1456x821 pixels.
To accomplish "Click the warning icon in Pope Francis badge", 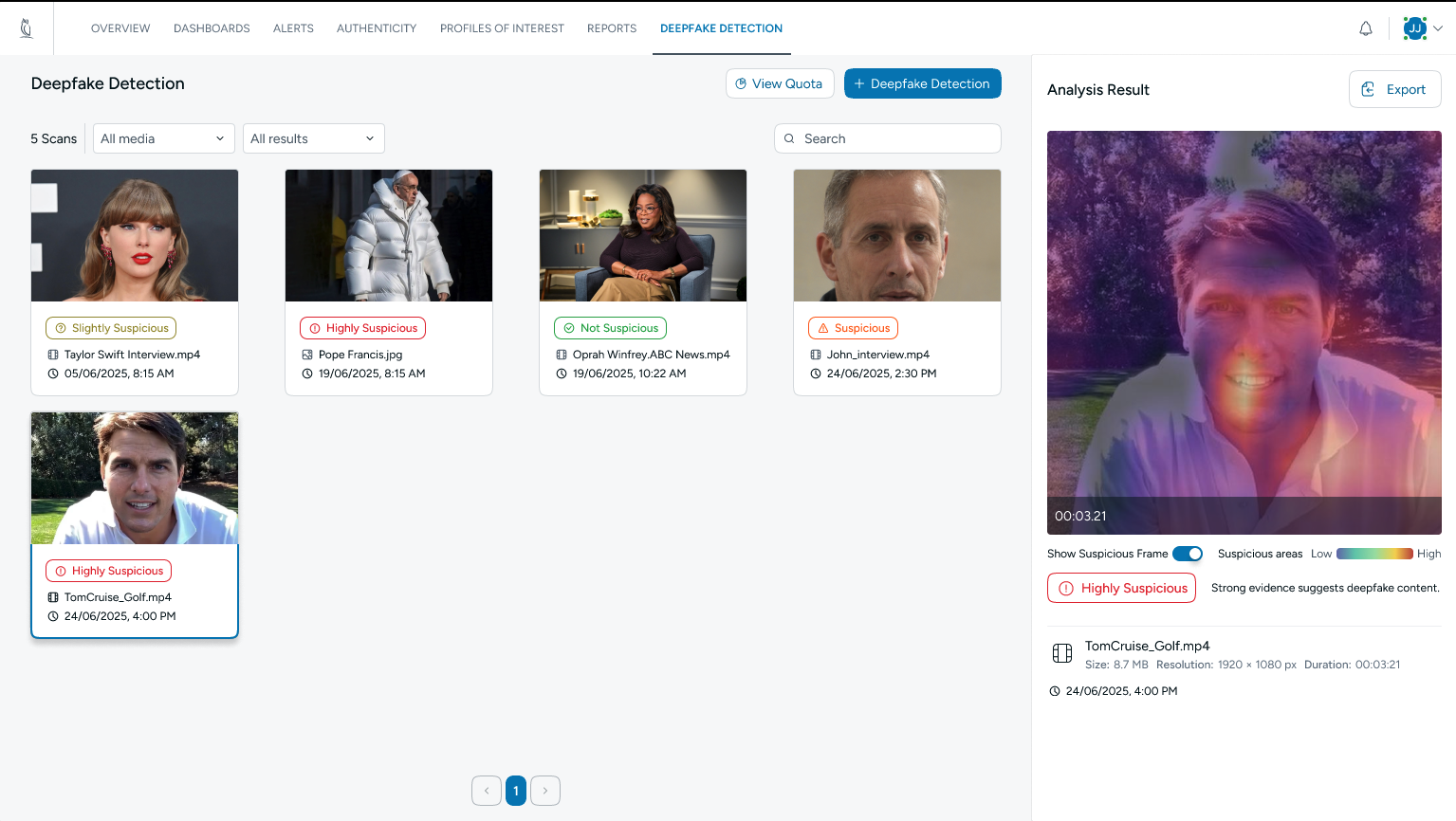I will [x=315, y=328].
